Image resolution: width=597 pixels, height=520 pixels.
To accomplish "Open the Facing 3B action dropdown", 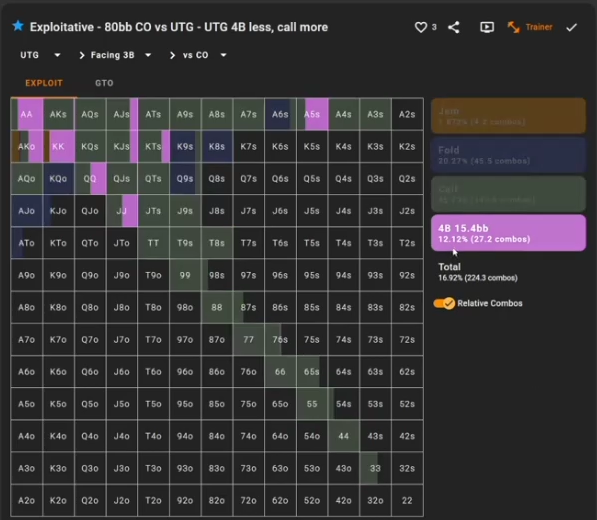I will pos(121,55).
